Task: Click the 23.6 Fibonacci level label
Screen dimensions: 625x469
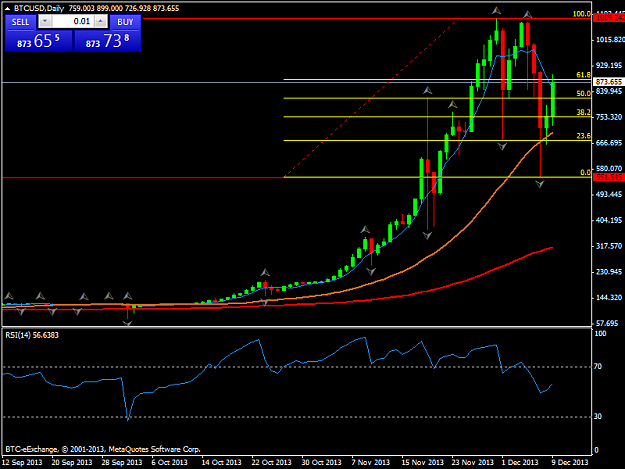Action: click(x=584, y=136)
